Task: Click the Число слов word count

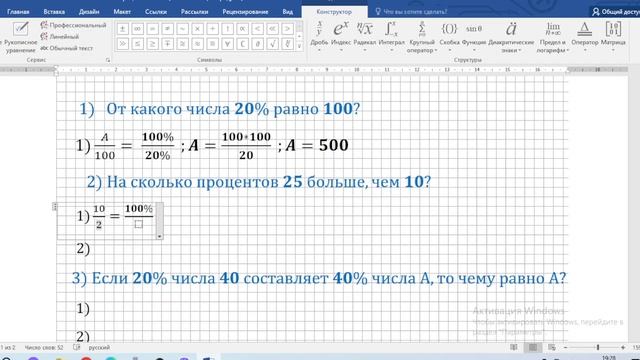Action: click(x=44, y=348)
